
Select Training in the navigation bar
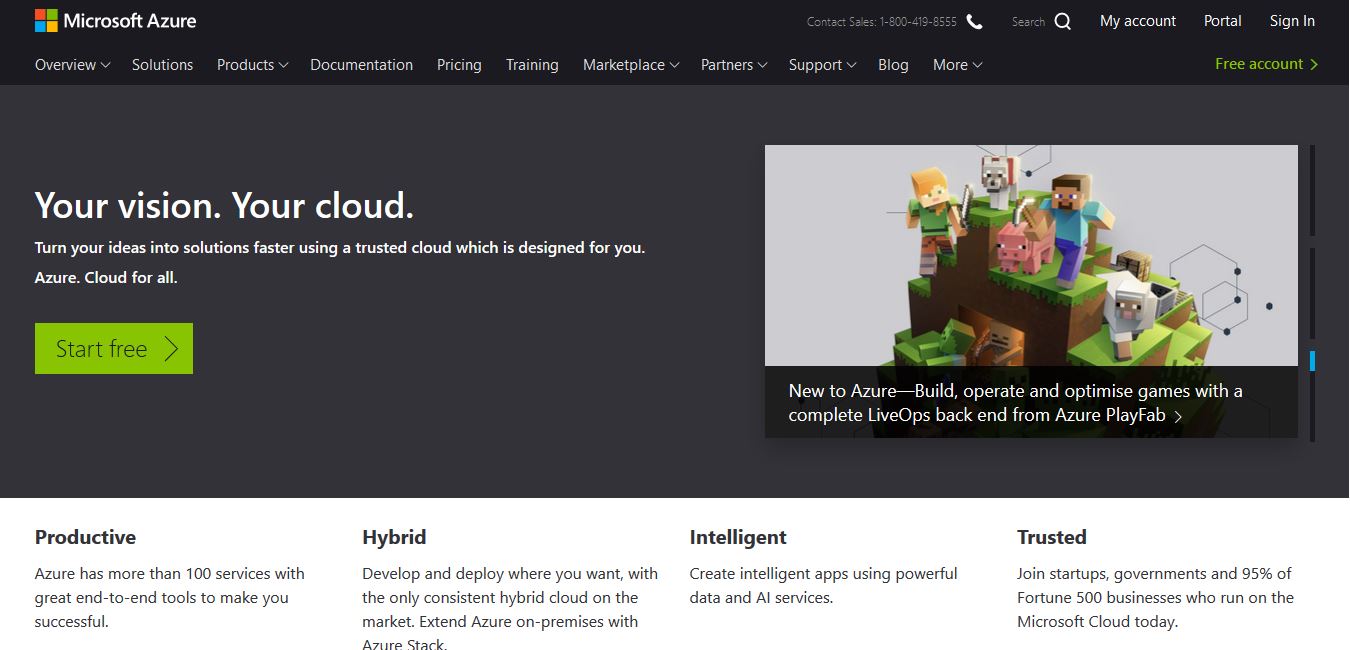(x=532, y=65)
